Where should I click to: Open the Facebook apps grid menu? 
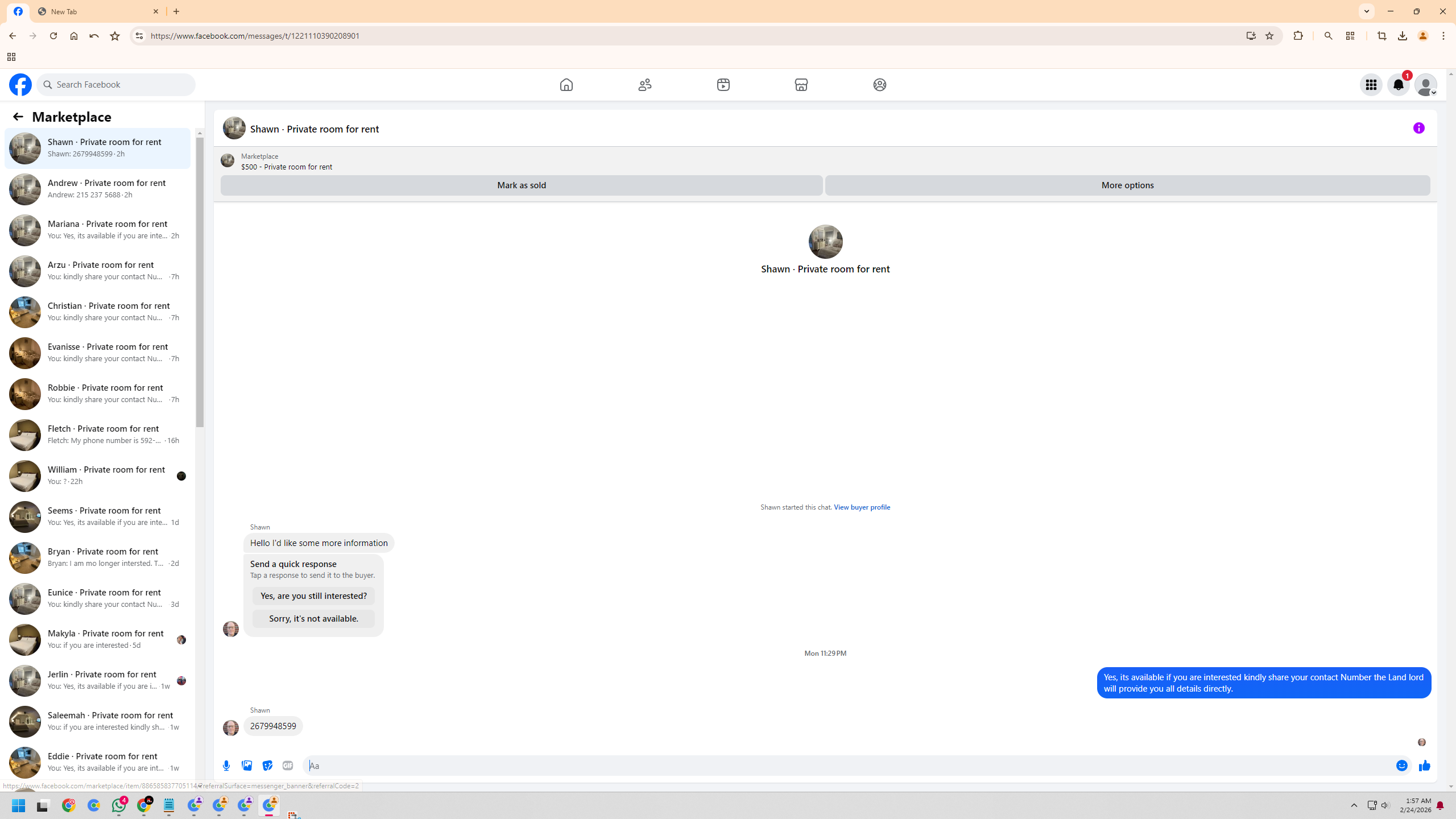coord(1371,85)
